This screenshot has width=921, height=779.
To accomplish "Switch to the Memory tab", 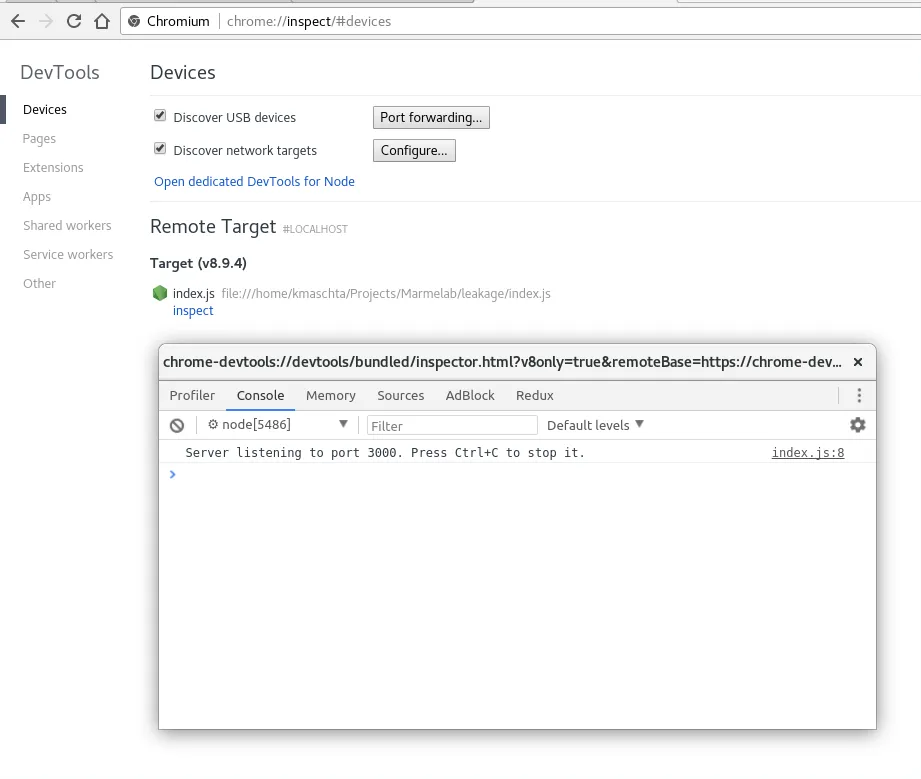I will click(331, 395).
